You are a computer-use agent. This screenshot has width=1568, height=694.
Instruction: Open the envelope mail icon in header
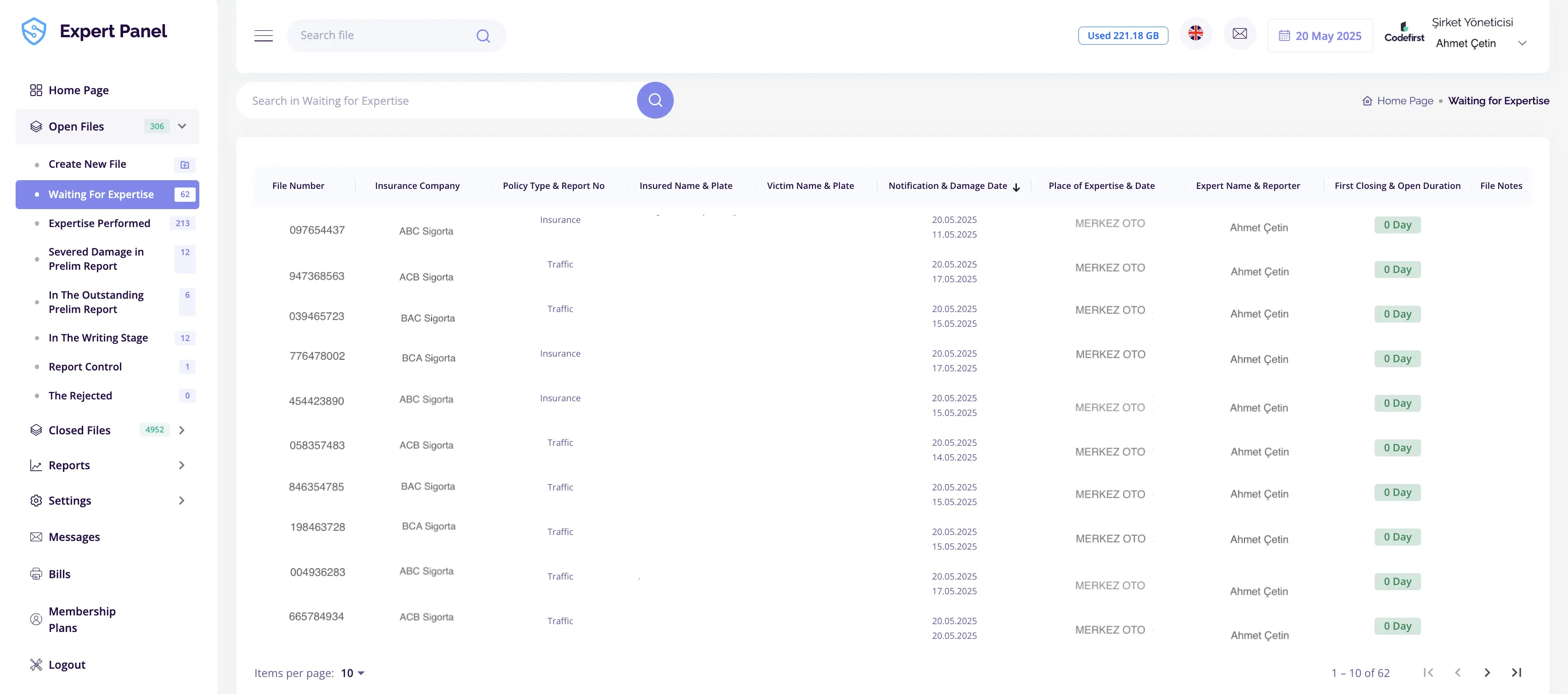1240,34
